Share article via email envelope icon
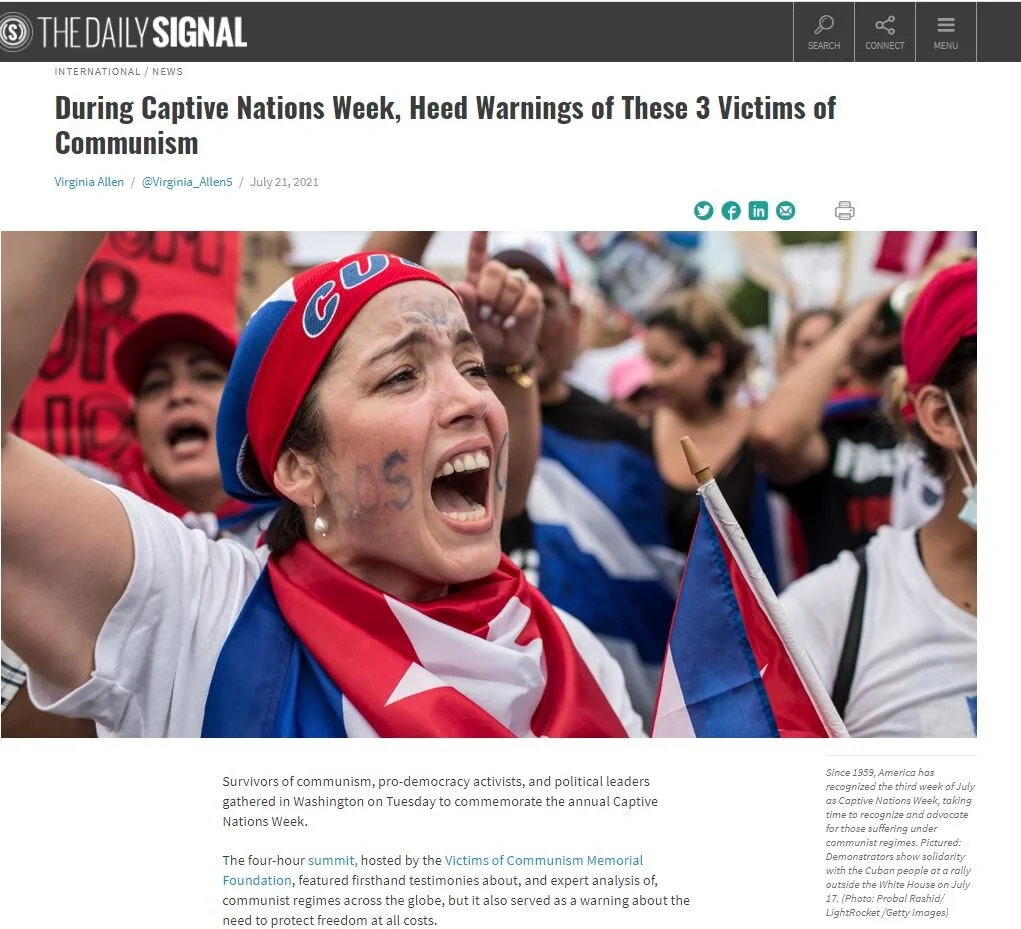The image size is (1021, 929). tap(785, 211)
